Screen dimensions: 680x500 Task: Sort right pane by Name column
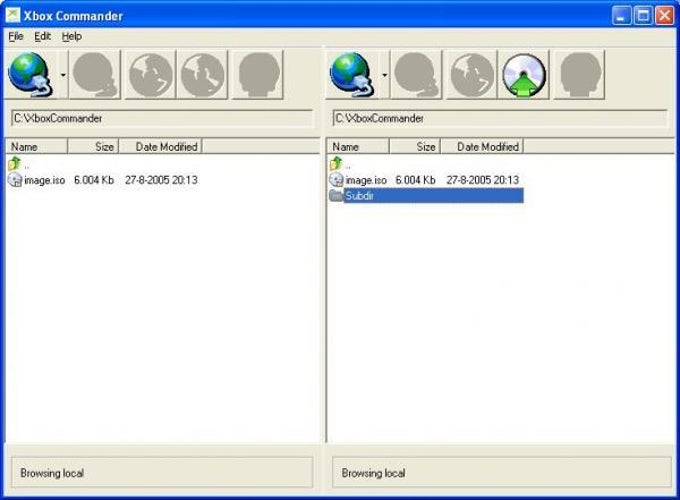(x=358, y=147)
